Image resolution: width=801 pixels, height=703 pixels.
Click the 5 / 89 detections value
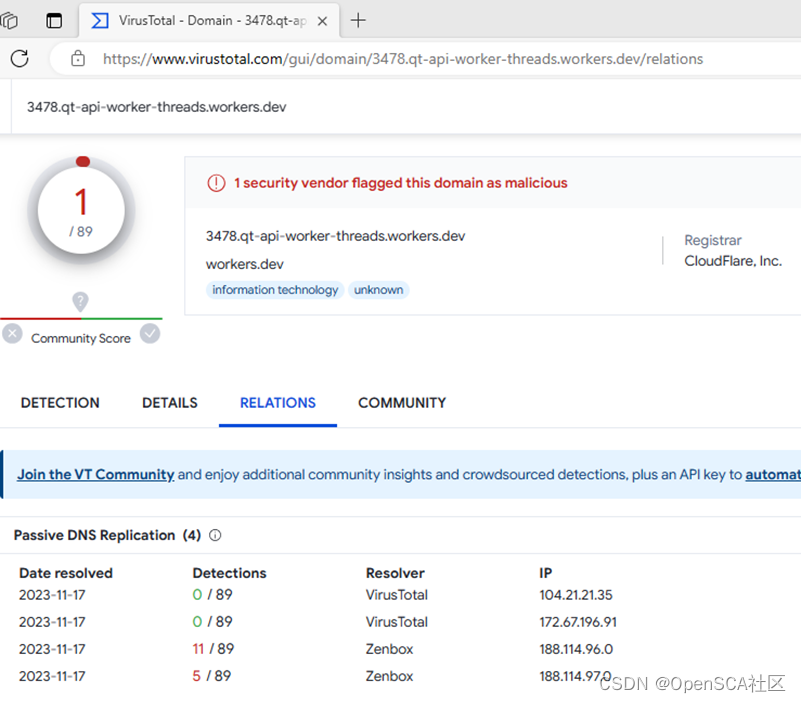(211, 676)
